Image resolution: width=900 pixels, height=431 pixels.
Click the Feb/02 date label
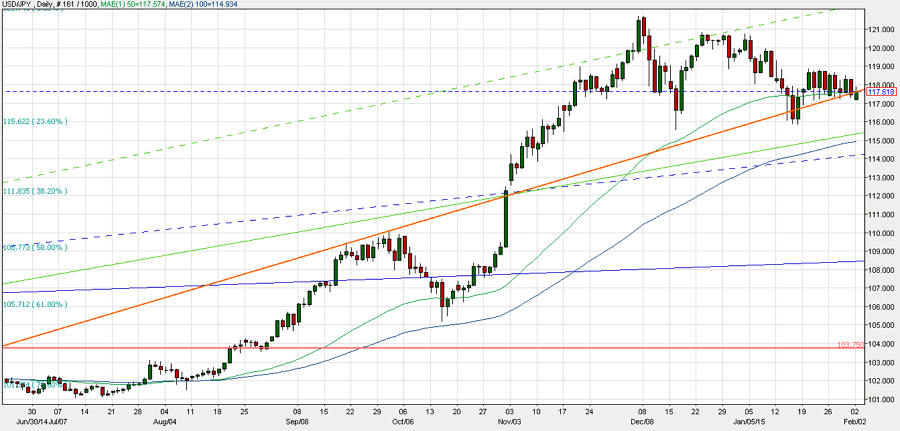click(855, 421)
